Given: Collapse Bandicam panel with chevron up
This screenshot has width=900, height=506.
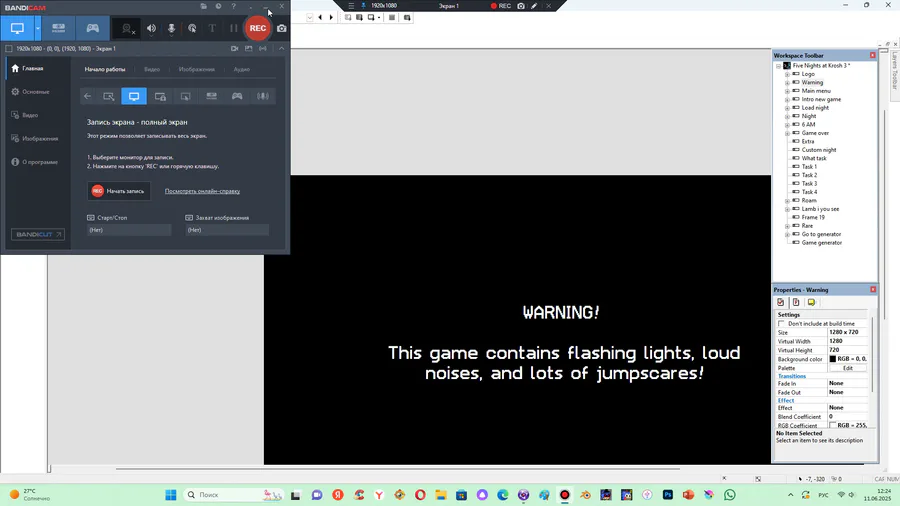Looking at the screenshot, I should coord(281,49).
